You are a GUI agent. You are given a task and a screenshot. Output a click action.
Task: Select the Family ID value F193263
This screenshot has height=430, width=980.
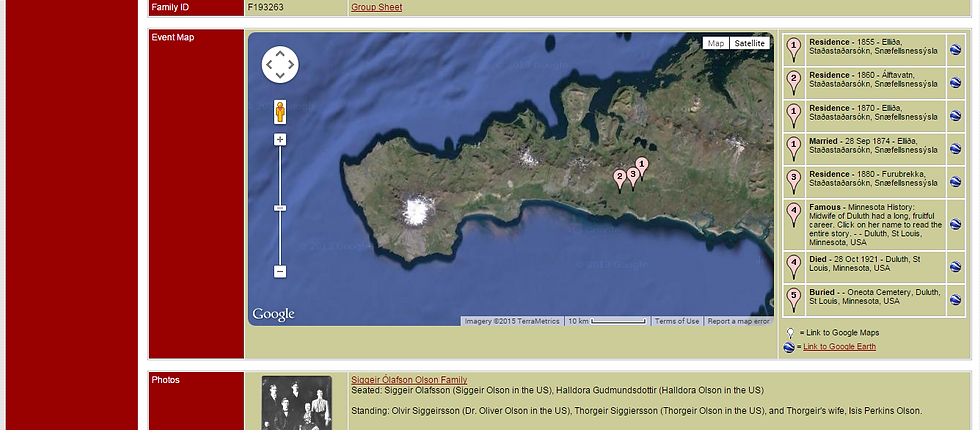point(265,8)
